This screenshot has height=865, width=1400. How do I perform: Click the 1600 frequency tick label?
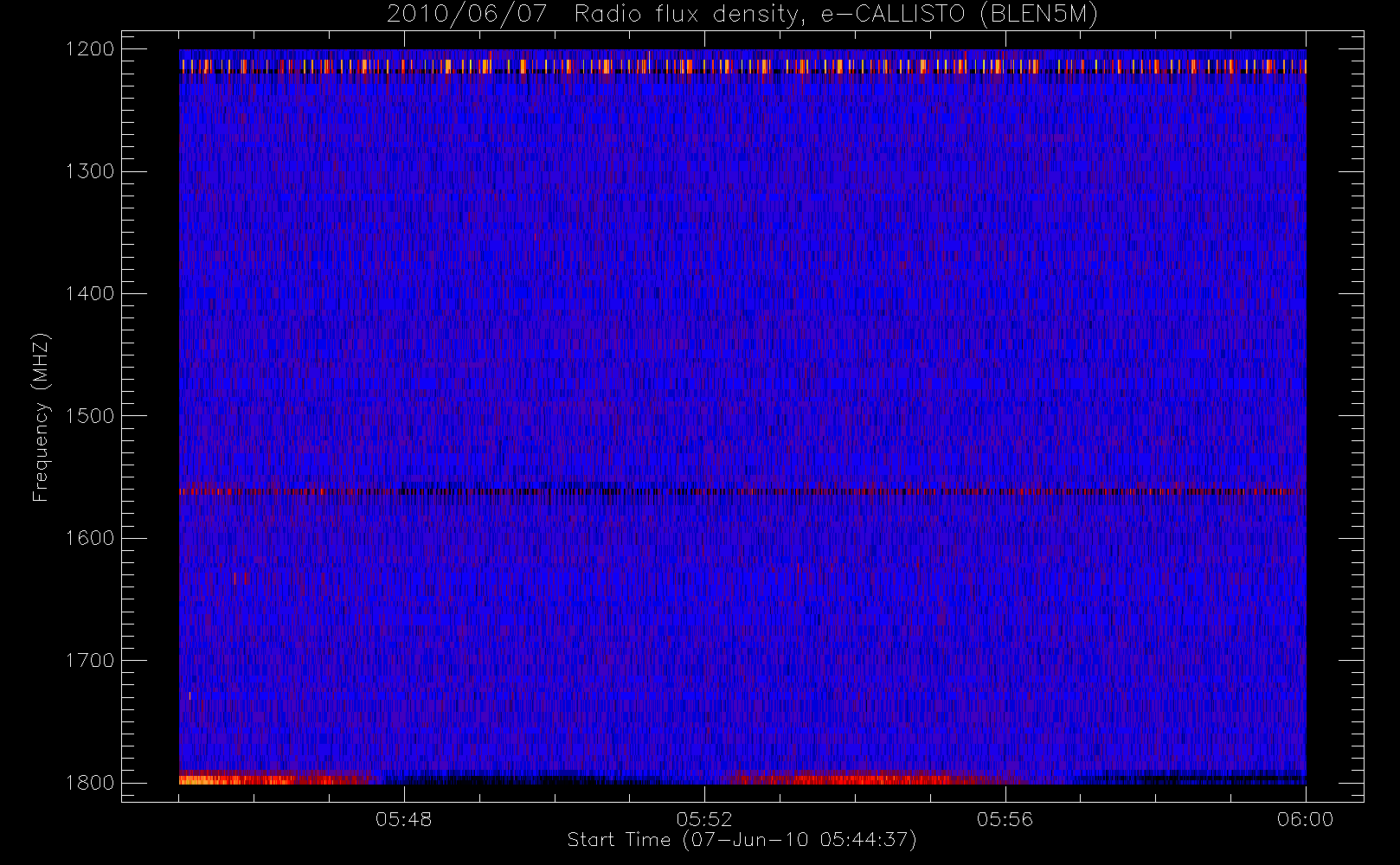tap(90, 538)
